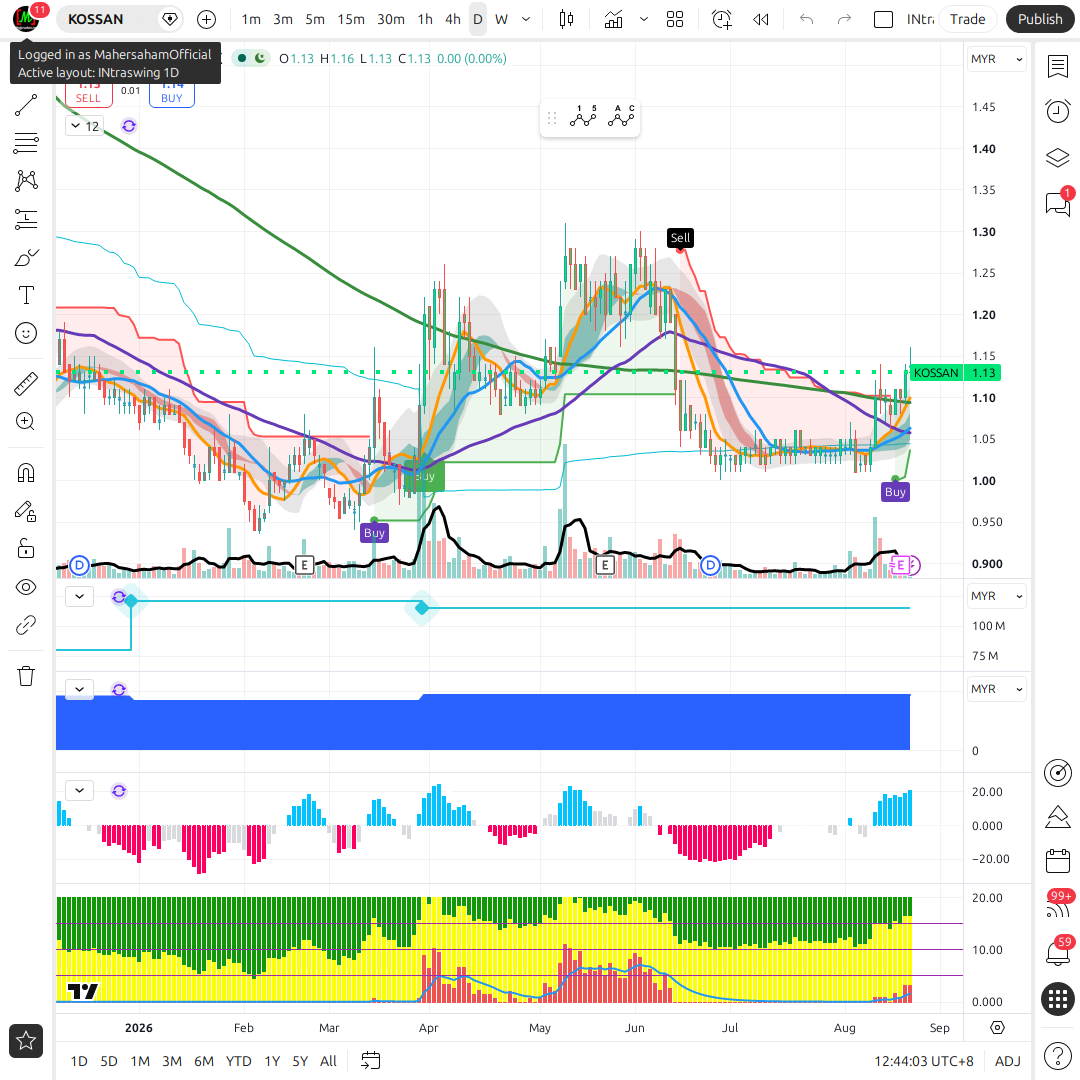Collapse the histogram pane legend chevron

point(79,791)
